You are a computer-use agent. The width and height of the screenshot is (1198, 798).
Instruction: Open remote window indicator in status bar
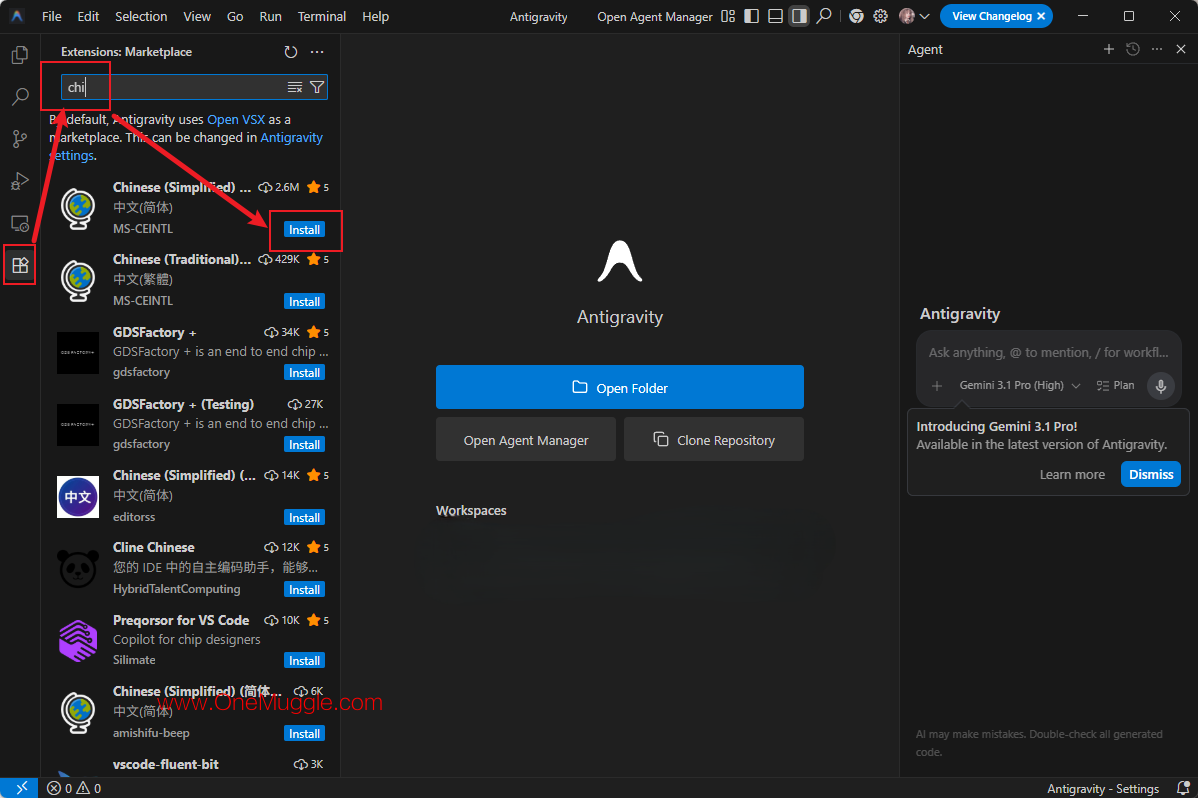pyautogui.click(x=19, y=787)
